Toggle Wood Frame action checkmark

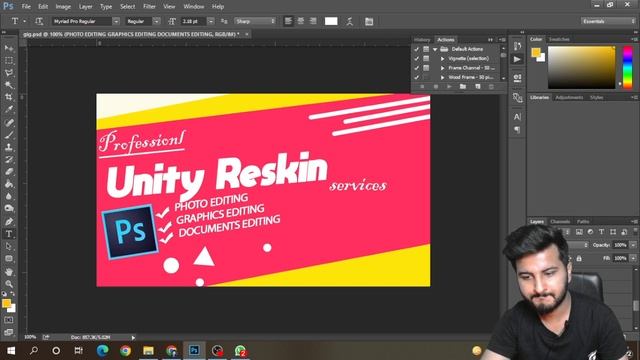(417, 77)
